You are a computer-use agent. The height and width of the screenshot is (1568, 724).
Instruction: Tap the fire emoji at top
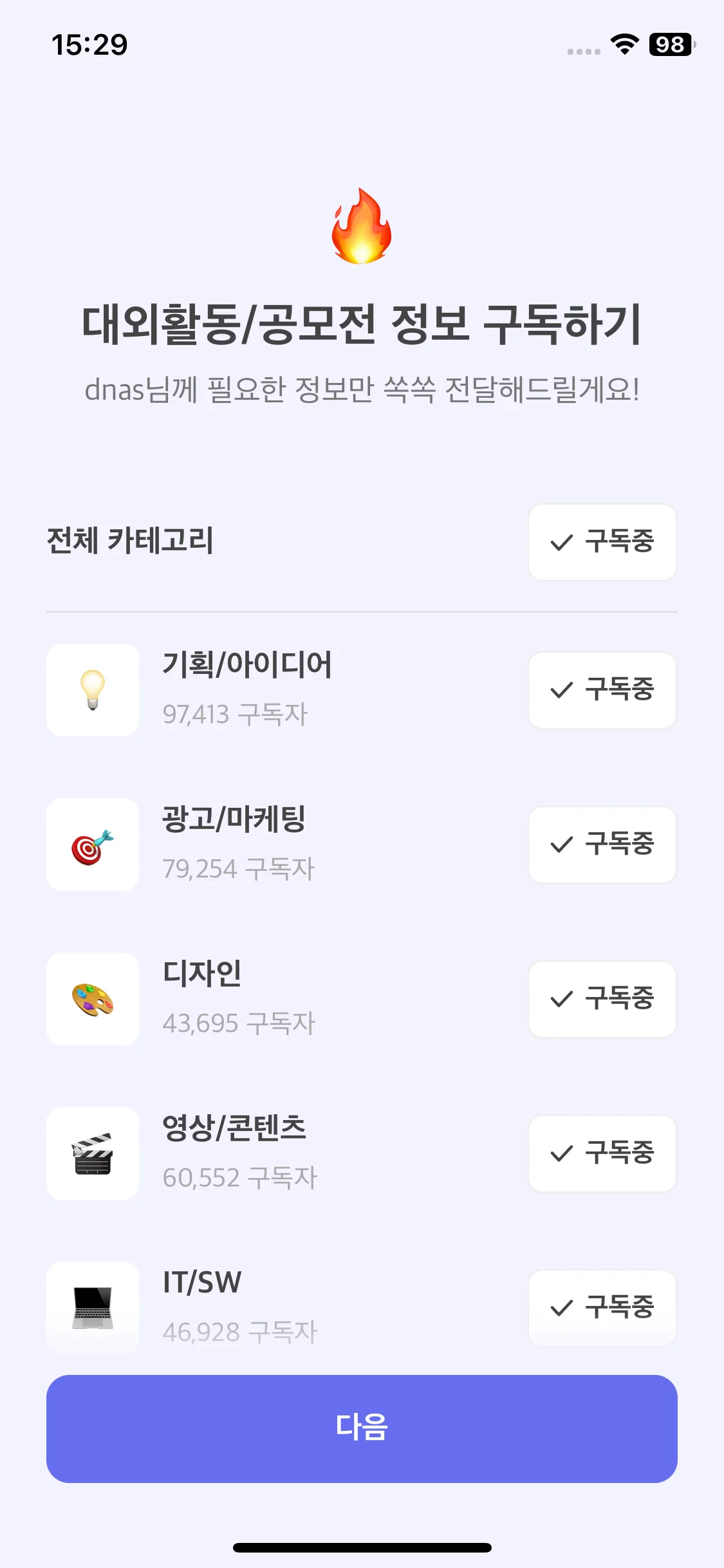pos(362,226)
